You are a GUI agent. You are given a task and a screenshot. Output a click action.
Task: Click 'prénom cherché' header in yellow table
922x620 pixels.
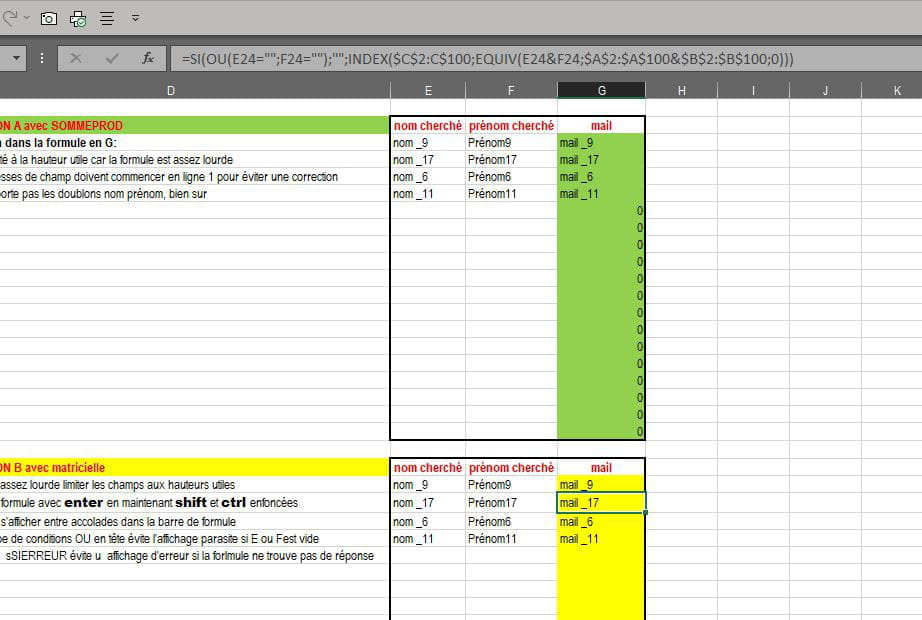511,468
